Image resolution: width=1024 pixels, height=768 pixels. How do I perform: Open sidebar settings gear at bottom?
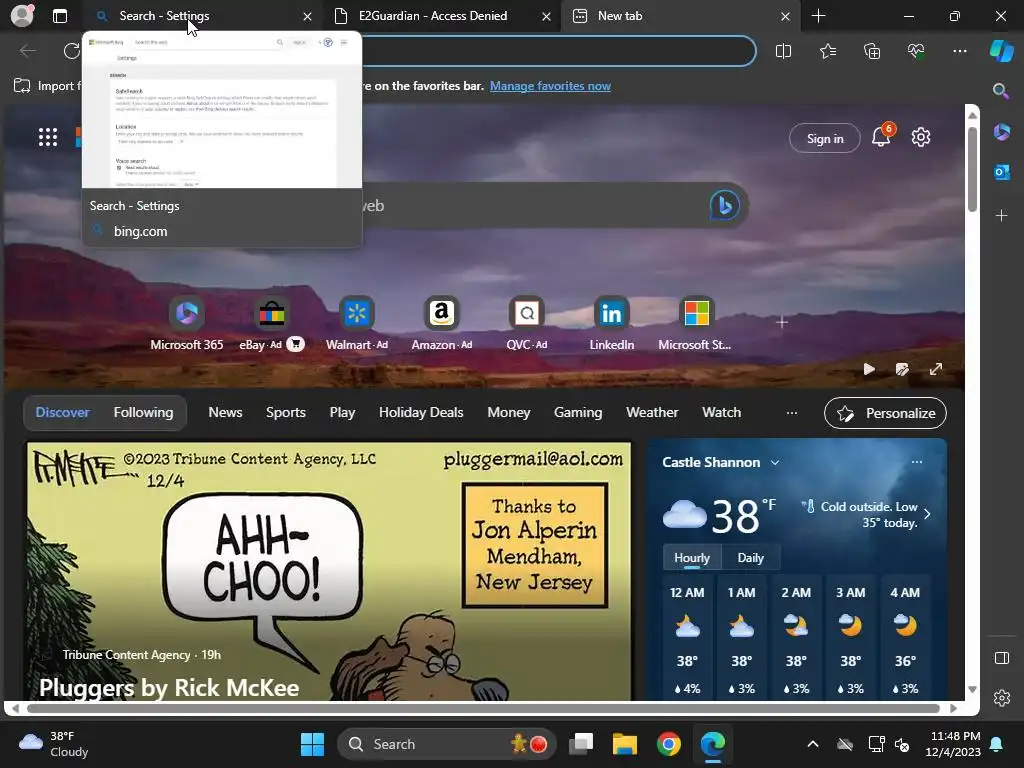pos(1002,697)
